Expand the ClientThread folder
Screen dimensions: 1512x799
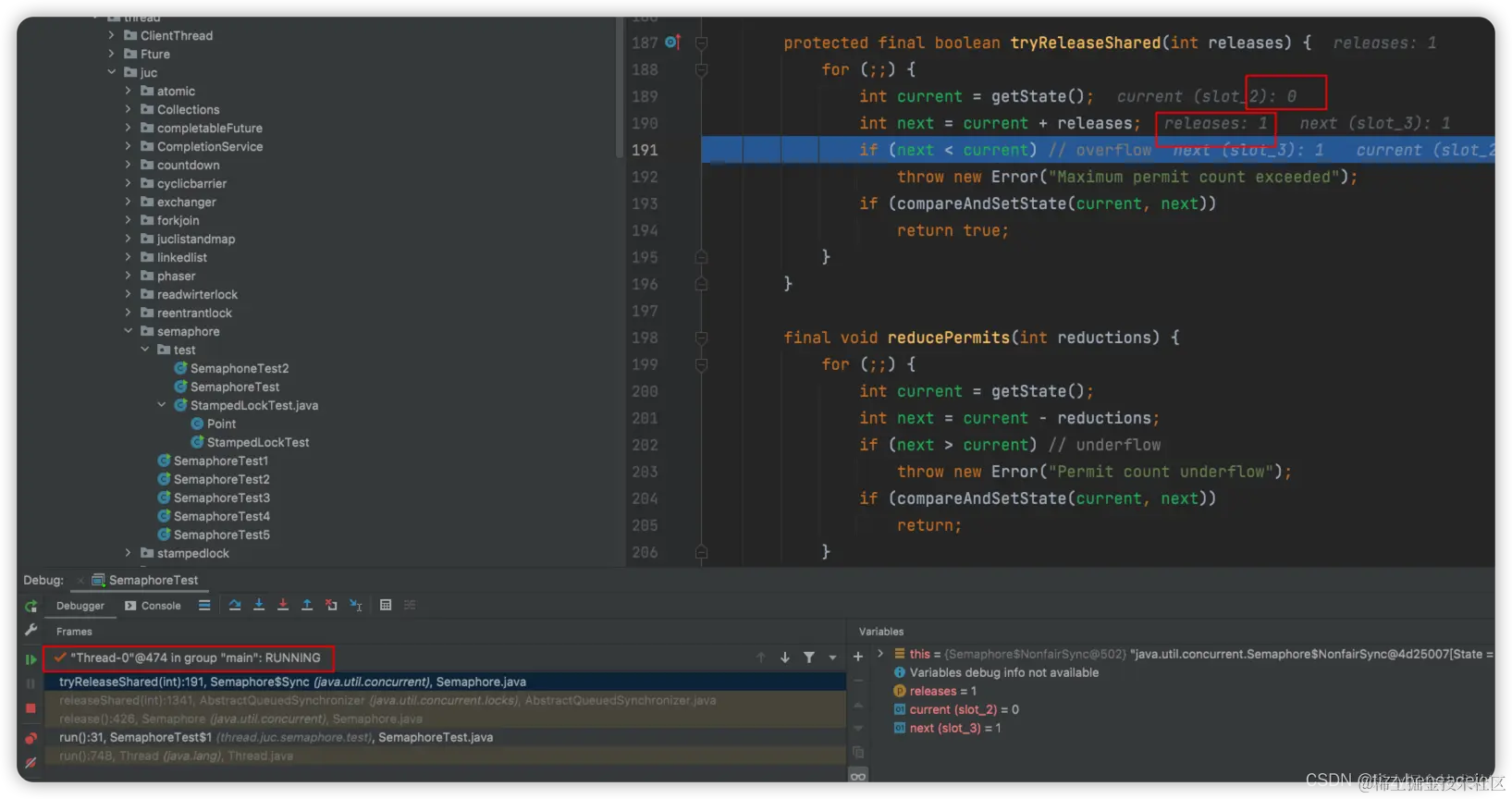[x=112, y=35]
